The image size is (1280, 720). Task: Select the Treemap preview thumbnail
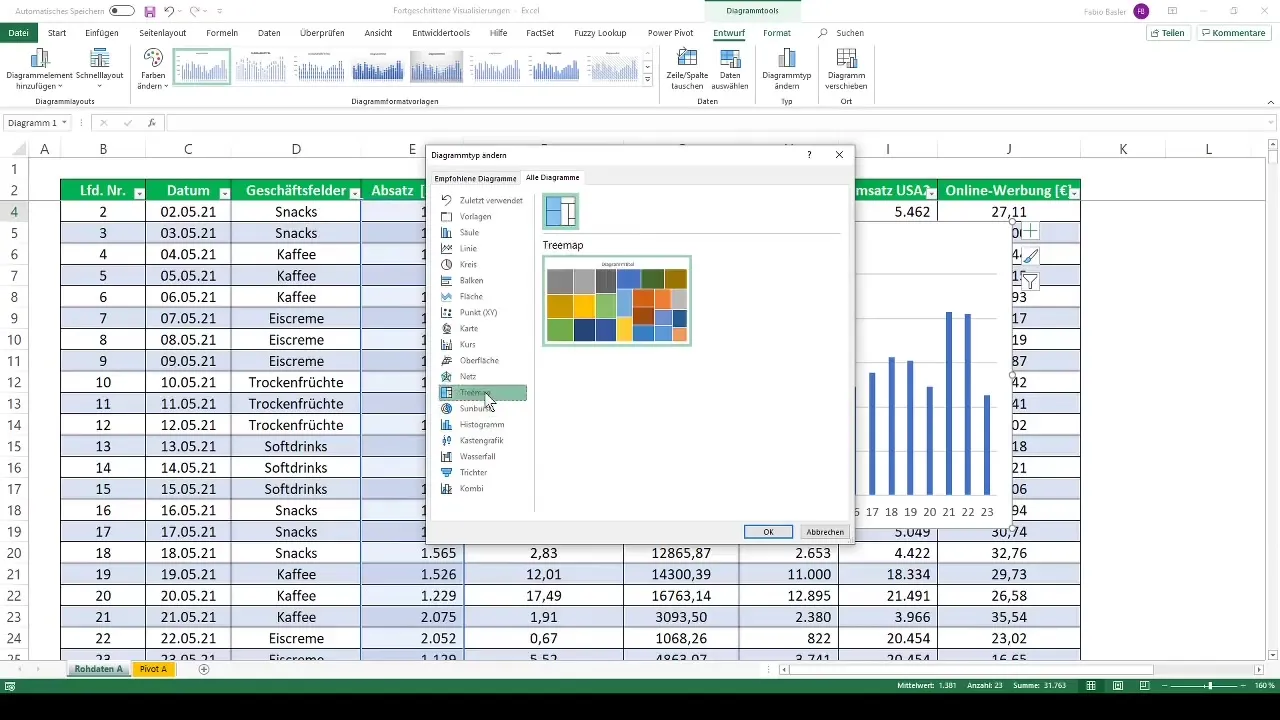tap(617, 301)
